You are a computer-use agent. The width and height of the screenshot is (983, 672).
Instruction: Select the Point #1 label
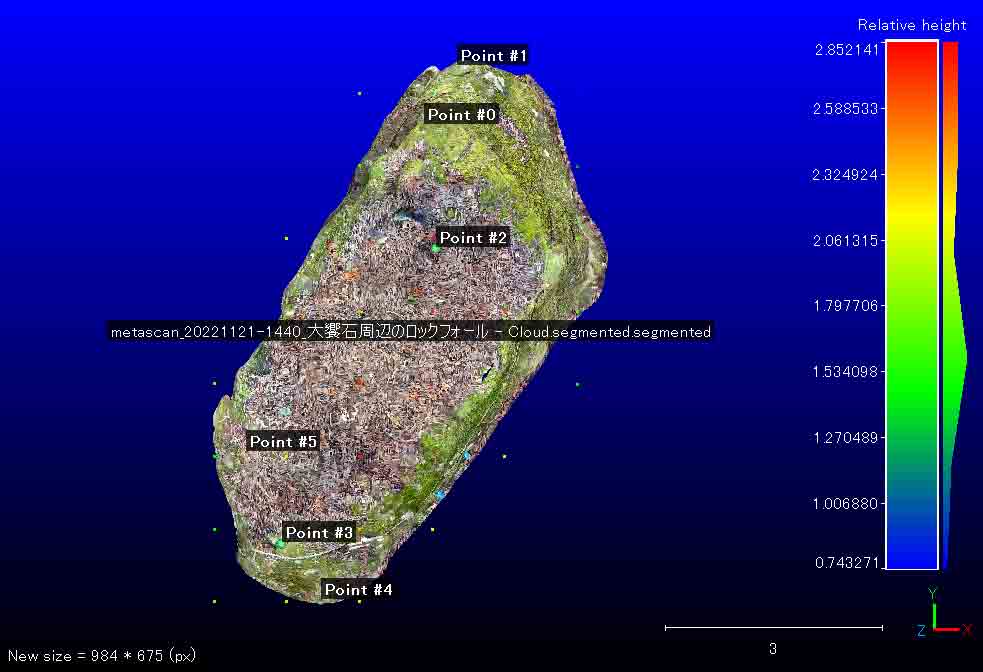tap(493, 55)
